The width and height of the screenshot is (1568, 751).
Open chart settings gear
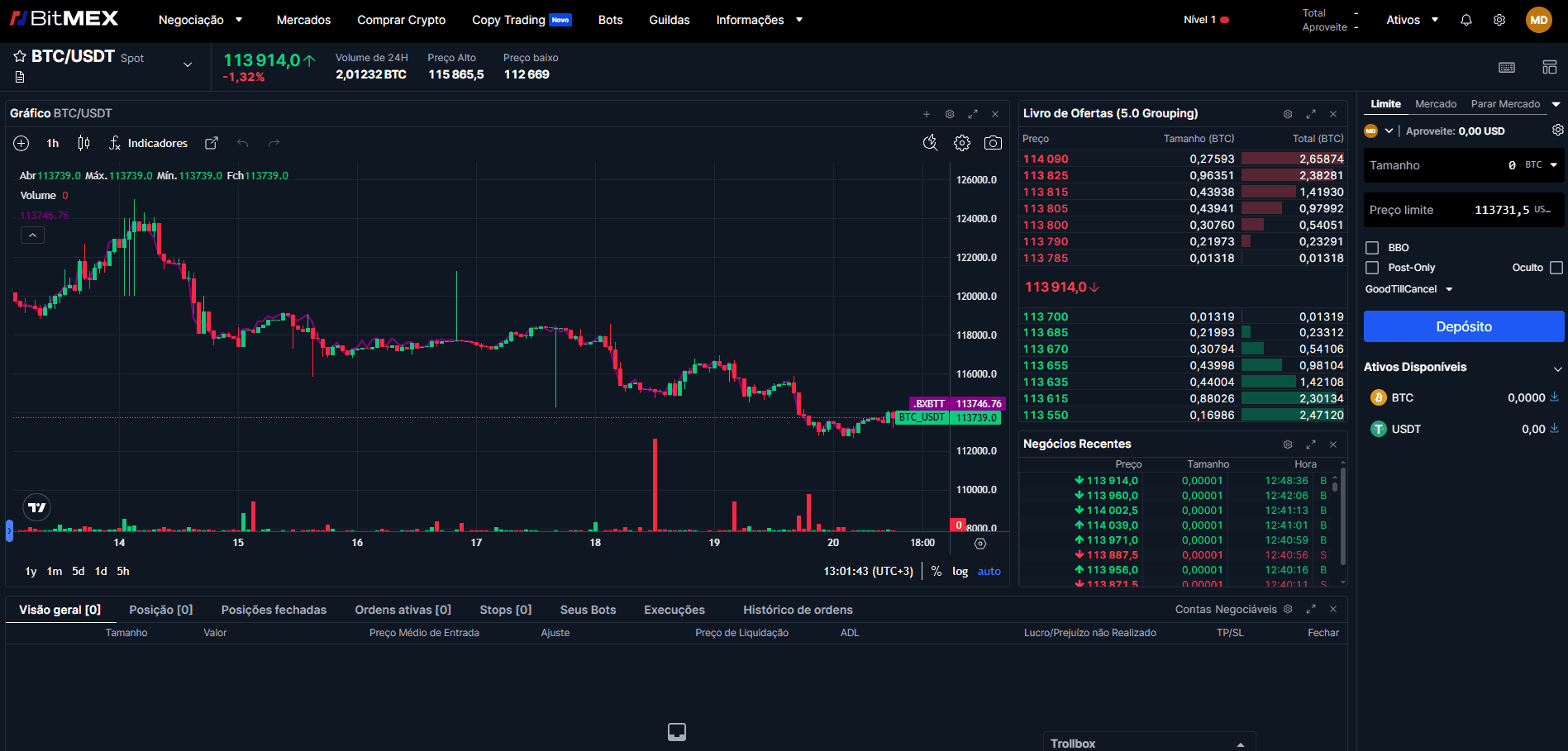pyautogui.click(x=962, y=143)
